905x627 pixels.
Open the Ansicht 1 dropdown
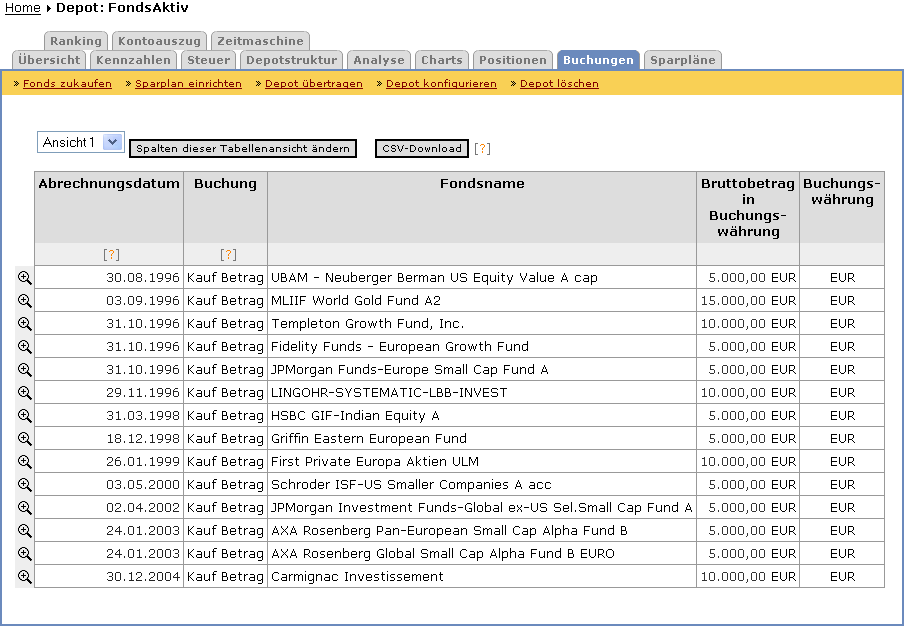tap(81, 143)
